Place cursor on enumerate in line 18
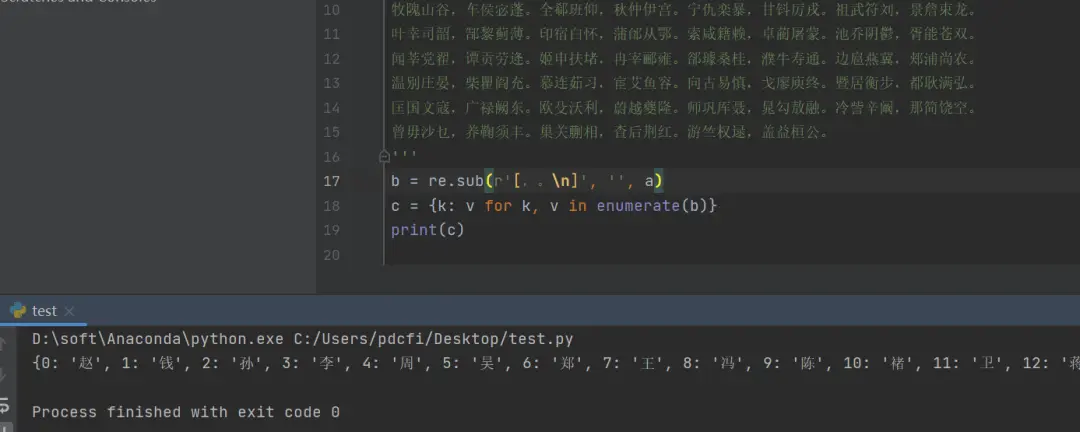The height and width of the screenshot is (432, 1080). (638, 205)
